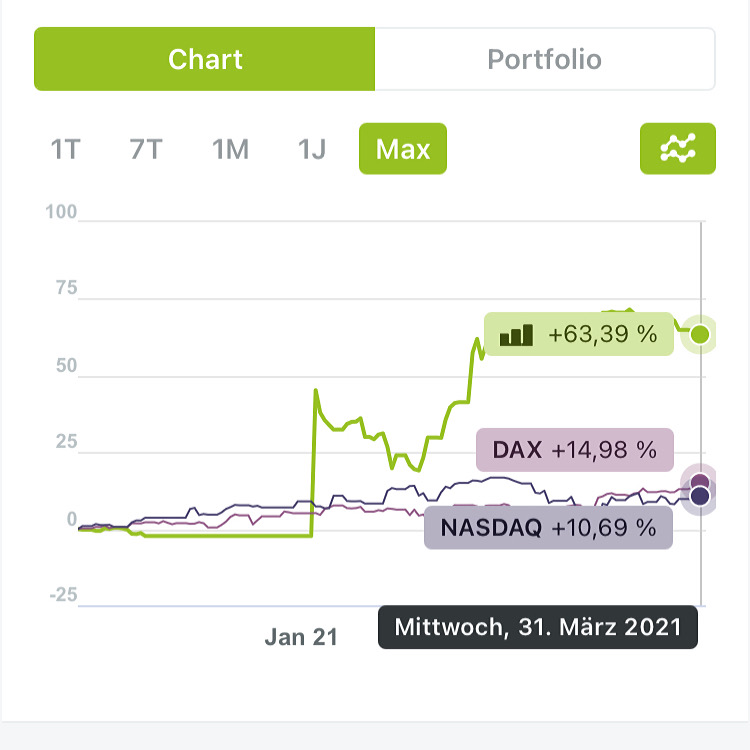Open the Portfolio tab
This screenshot has height=750, width=750.
(x=544, y=59)
